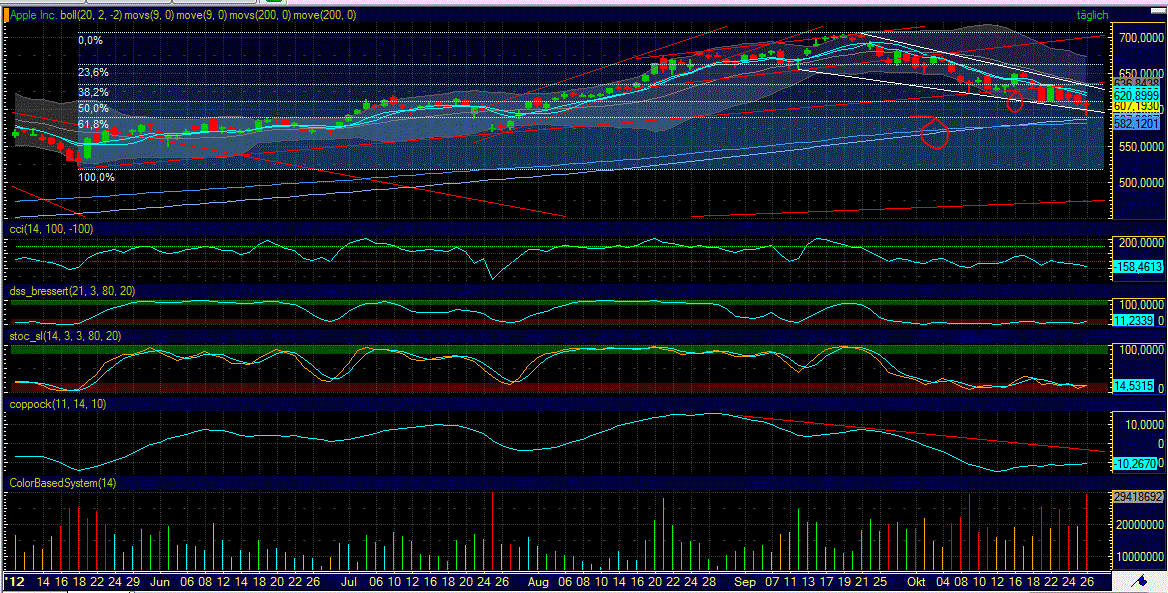Click the 620,8999 price level label
Viewport: 1168px width, 593px height.
(1135, 95)
